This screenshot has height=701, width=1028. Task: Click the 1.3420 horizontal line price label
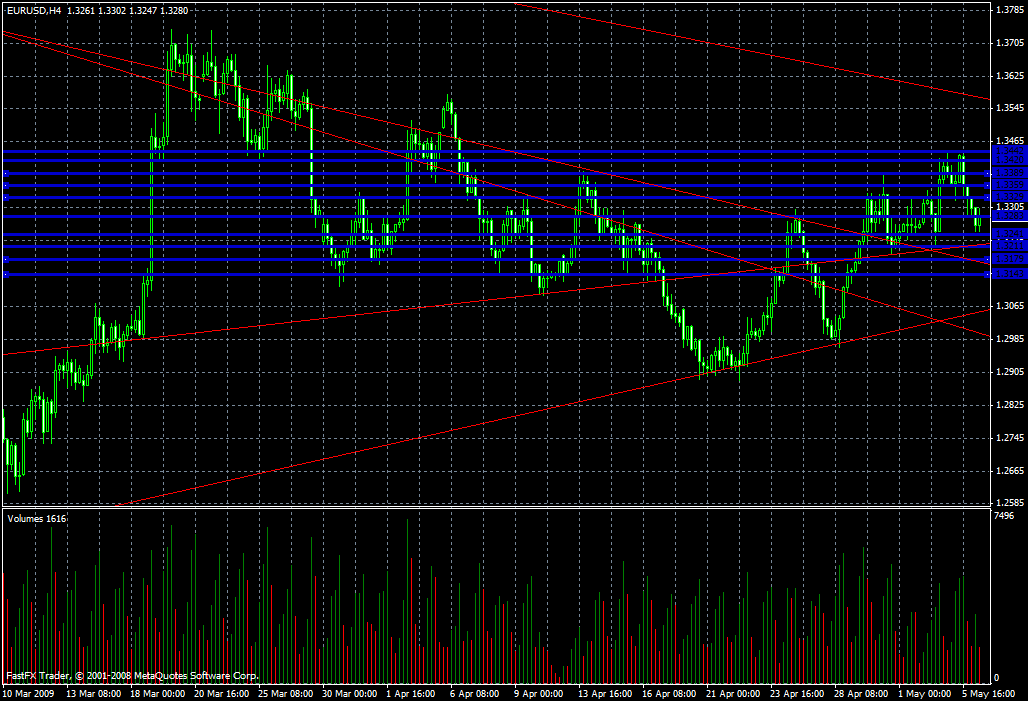point(1009,160)
